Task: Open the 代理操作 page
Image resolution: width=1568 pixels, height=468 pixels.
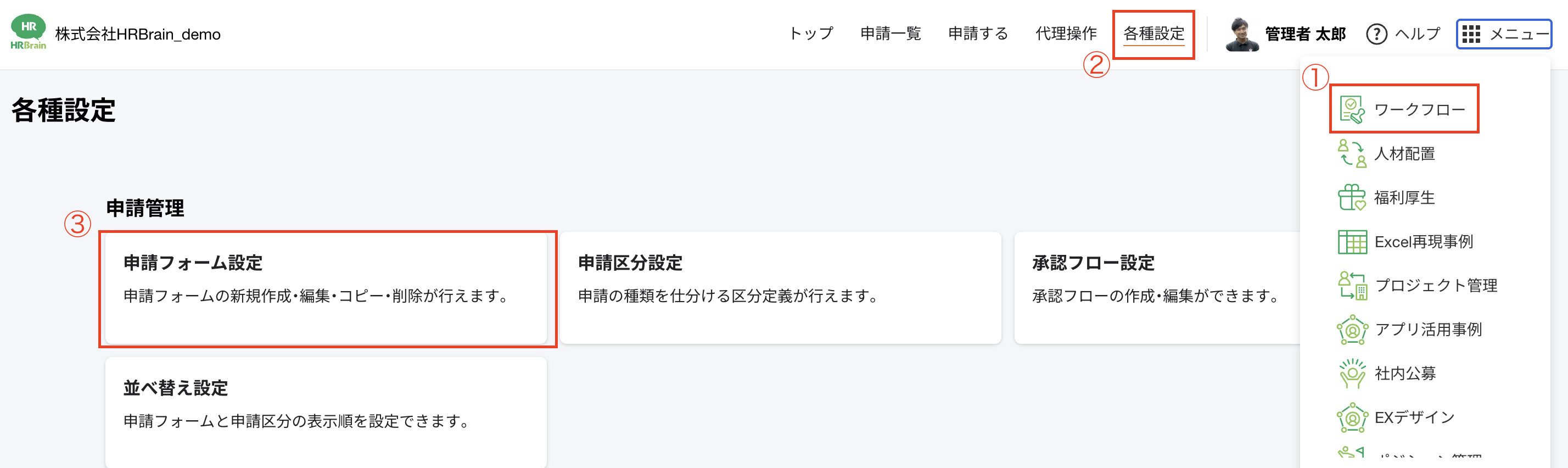Action: coord(1065,34)
